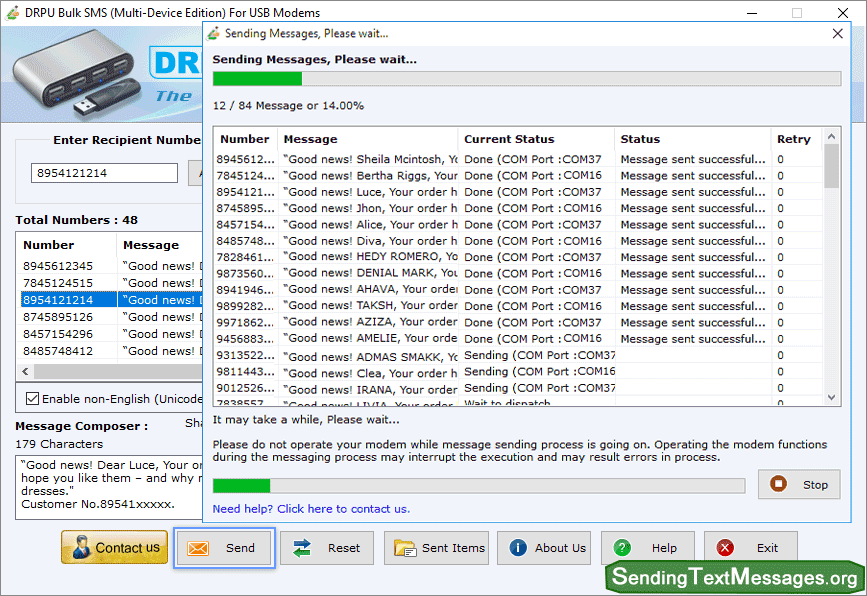
Task: Click the Message column header in dialog
Action: tap(367, 139)
